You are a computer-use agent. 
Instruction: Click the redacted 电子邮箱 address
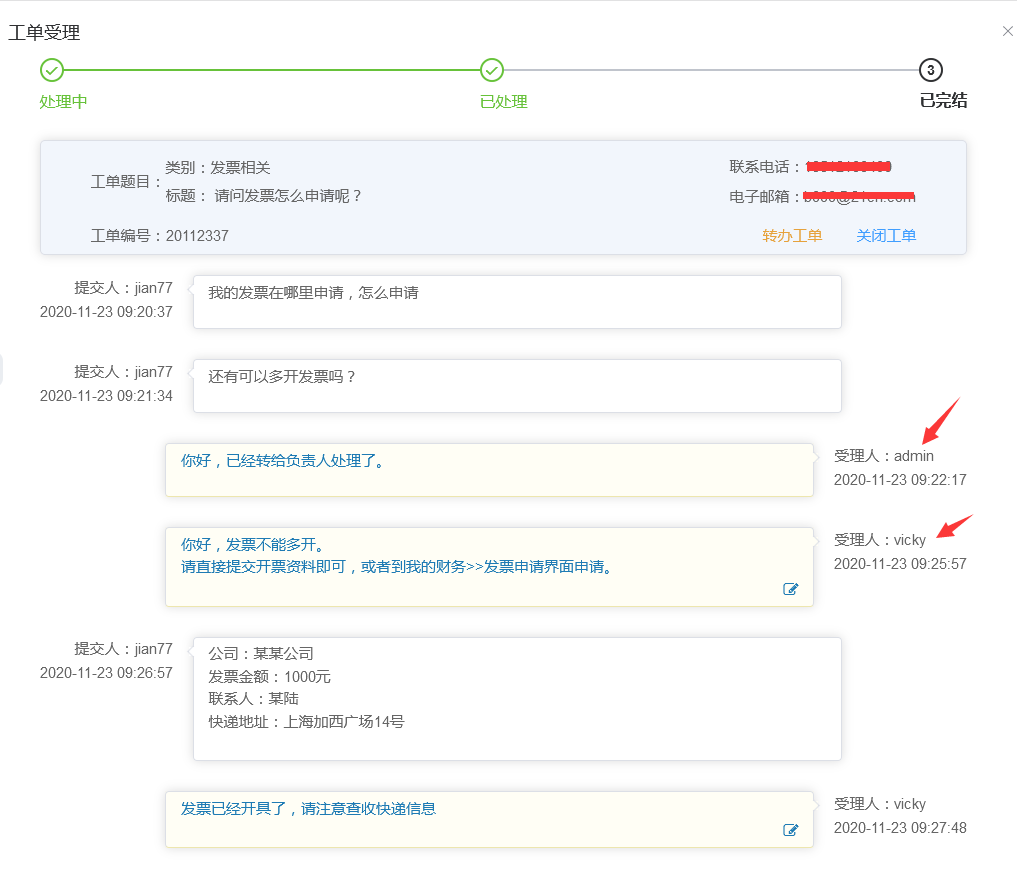(859, 197)
